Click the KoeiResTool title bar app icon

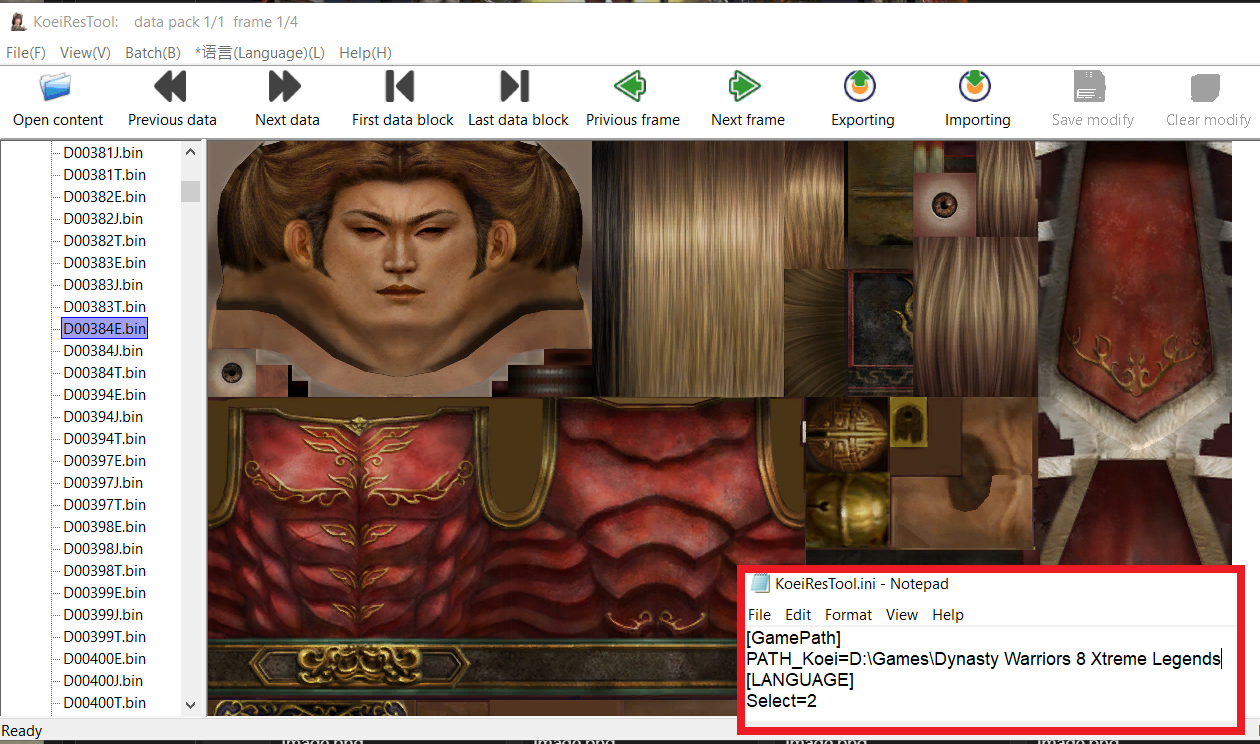tap(17, 22)
